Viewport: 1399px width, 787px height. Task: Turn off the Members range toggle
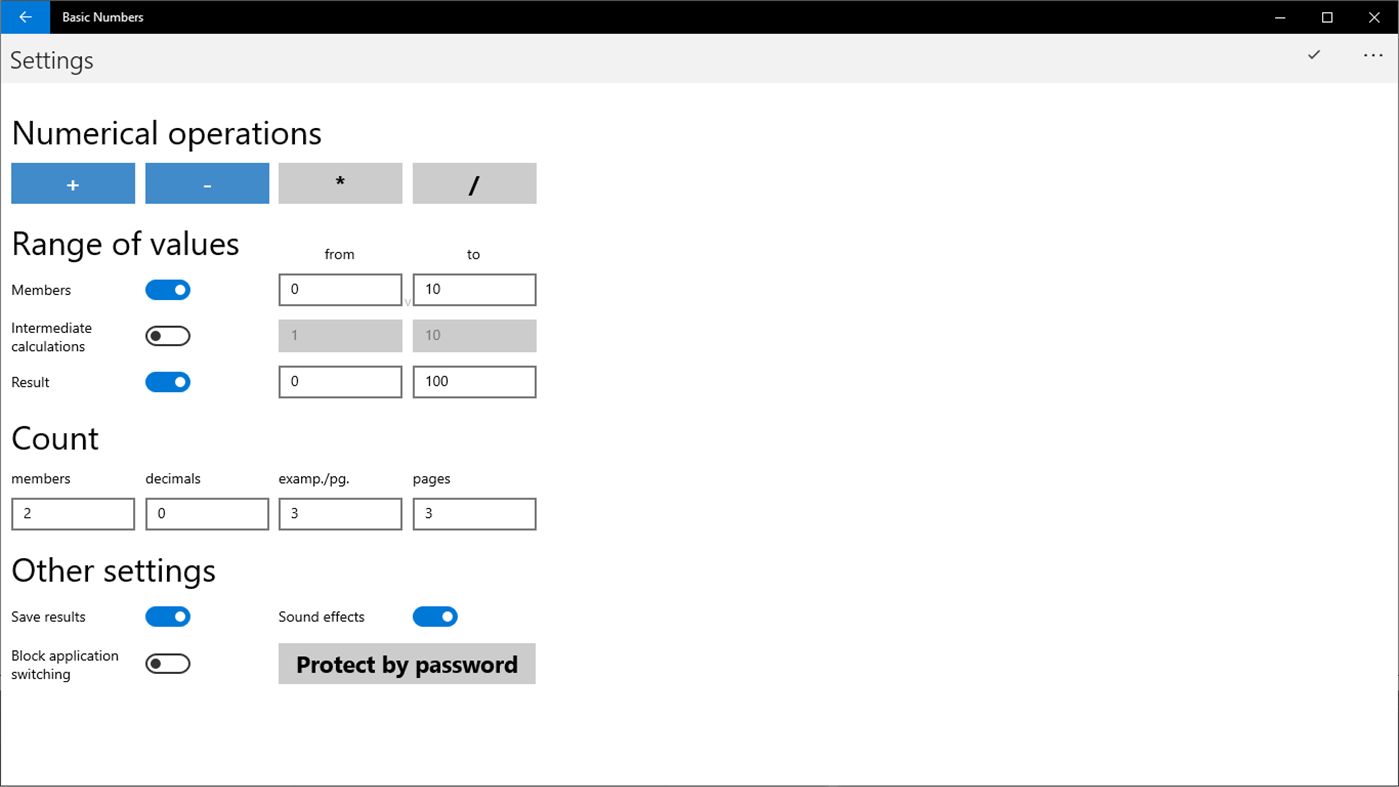168,290
